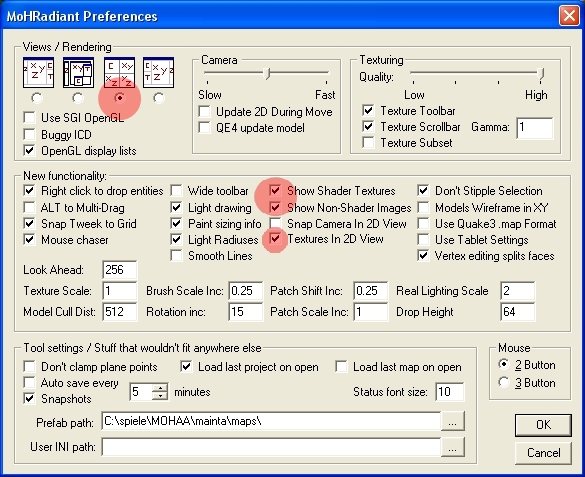The image size is (585, 477).
Task: Browse for Prefab path folder
Action: point(453,421)
